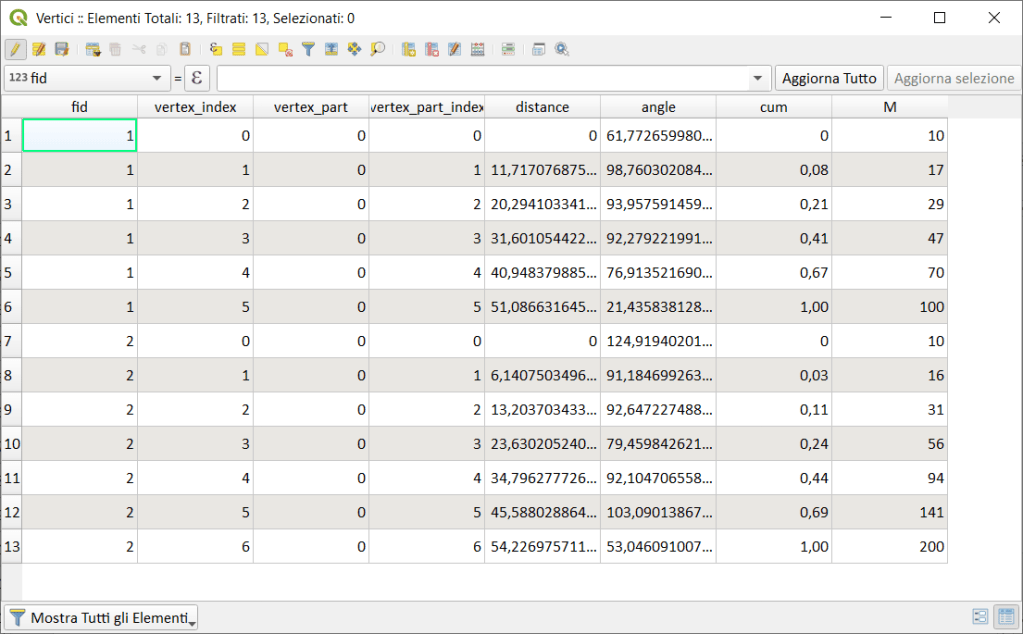The height and width of the screenshot is (634, 1023).
Task: Open Mostra Tutti gli Elementi filter menu
Action: 102,618
